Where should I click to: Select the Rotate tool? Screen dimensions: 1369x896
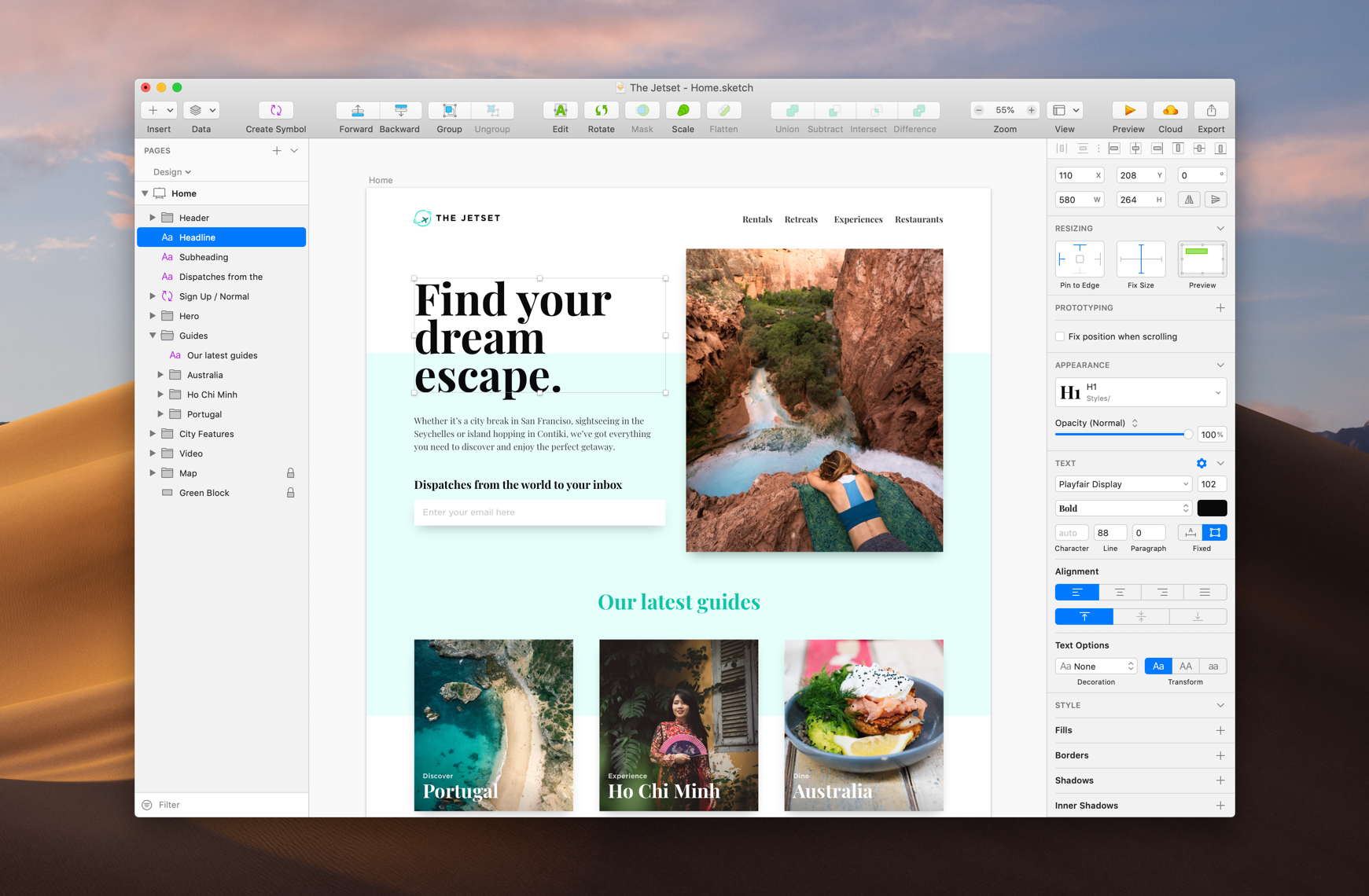pyautogui.click(x=601, y=111)
